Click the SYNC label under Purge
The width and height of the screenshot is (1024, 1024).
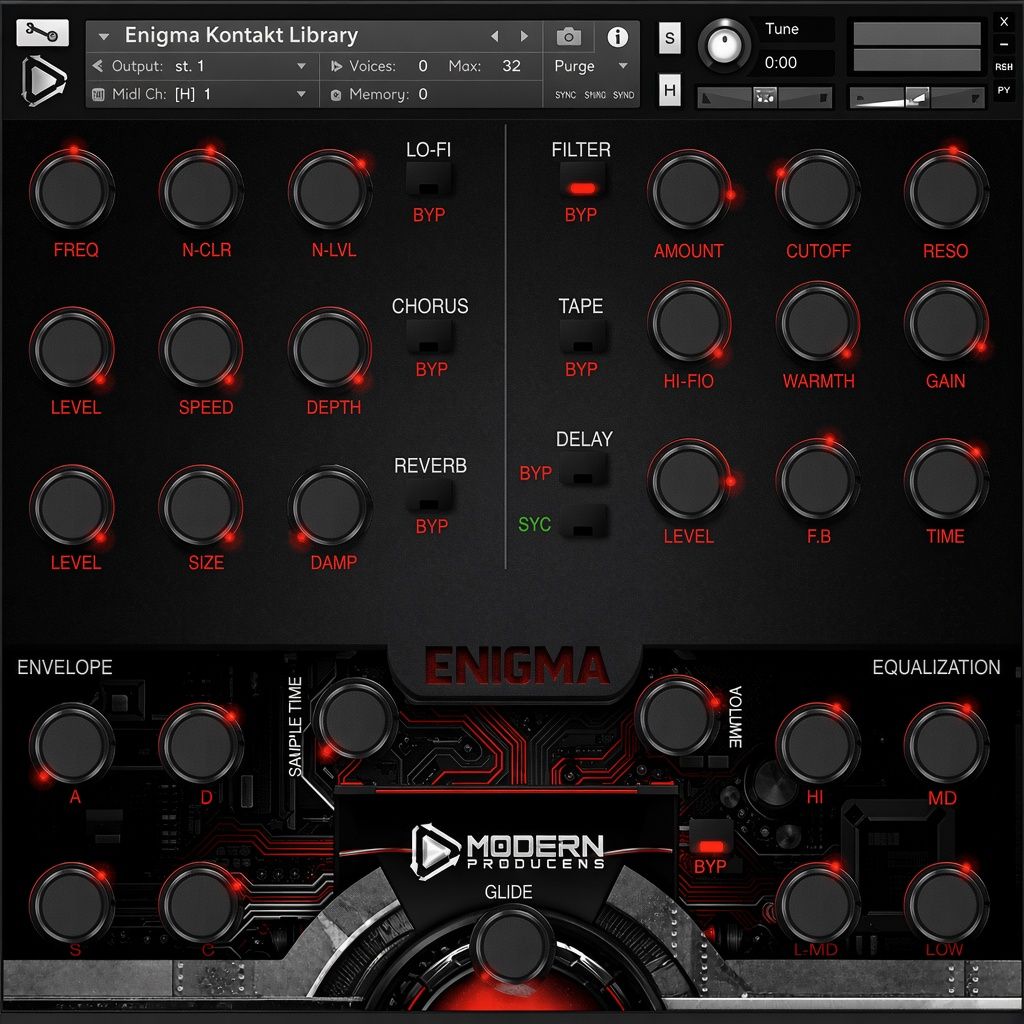pos(566,95)
